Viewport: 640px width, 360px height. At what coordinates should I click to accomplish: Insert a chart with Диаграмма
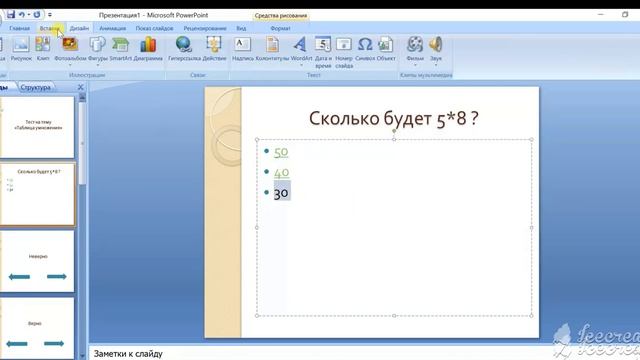coord(148,49)
